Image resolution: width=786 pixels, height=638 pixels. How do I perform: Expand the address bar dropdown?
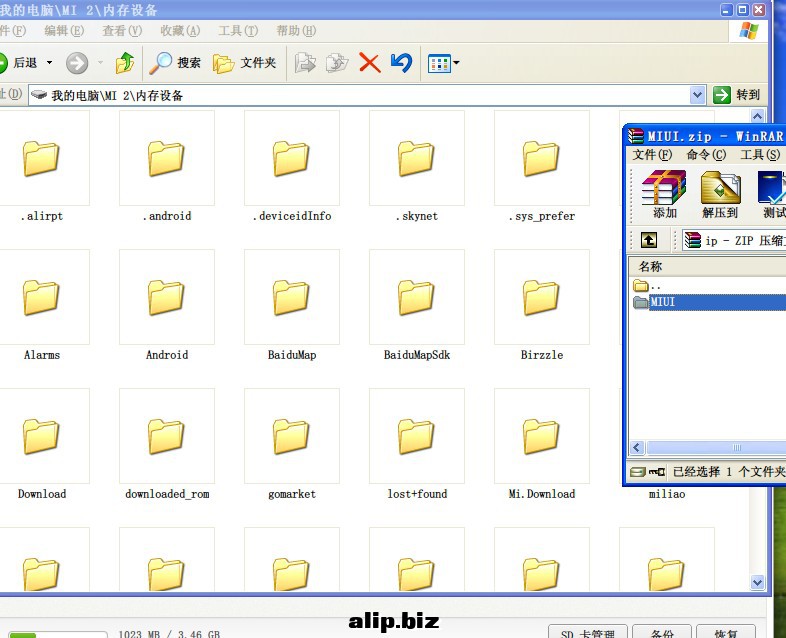(697, 95)
